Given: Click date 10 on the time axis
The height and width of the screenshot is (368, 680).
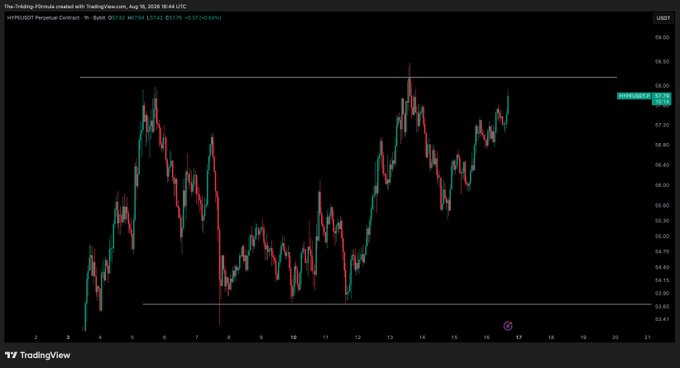Looking at the screenshot, I should [x=294, y=338].
